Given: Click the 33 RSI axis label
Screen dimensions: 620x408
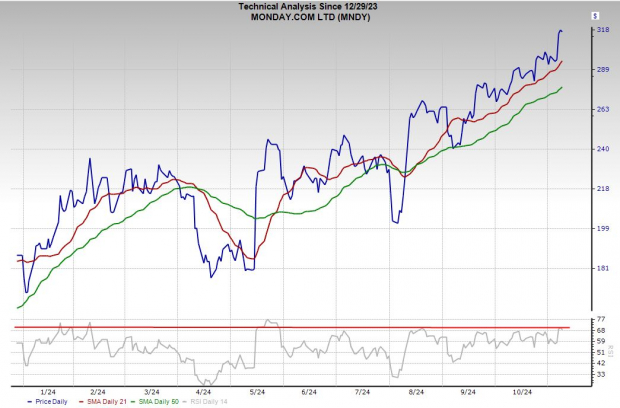Looking at the screenshot, I should pyautogui.click(x=601, y=374).
